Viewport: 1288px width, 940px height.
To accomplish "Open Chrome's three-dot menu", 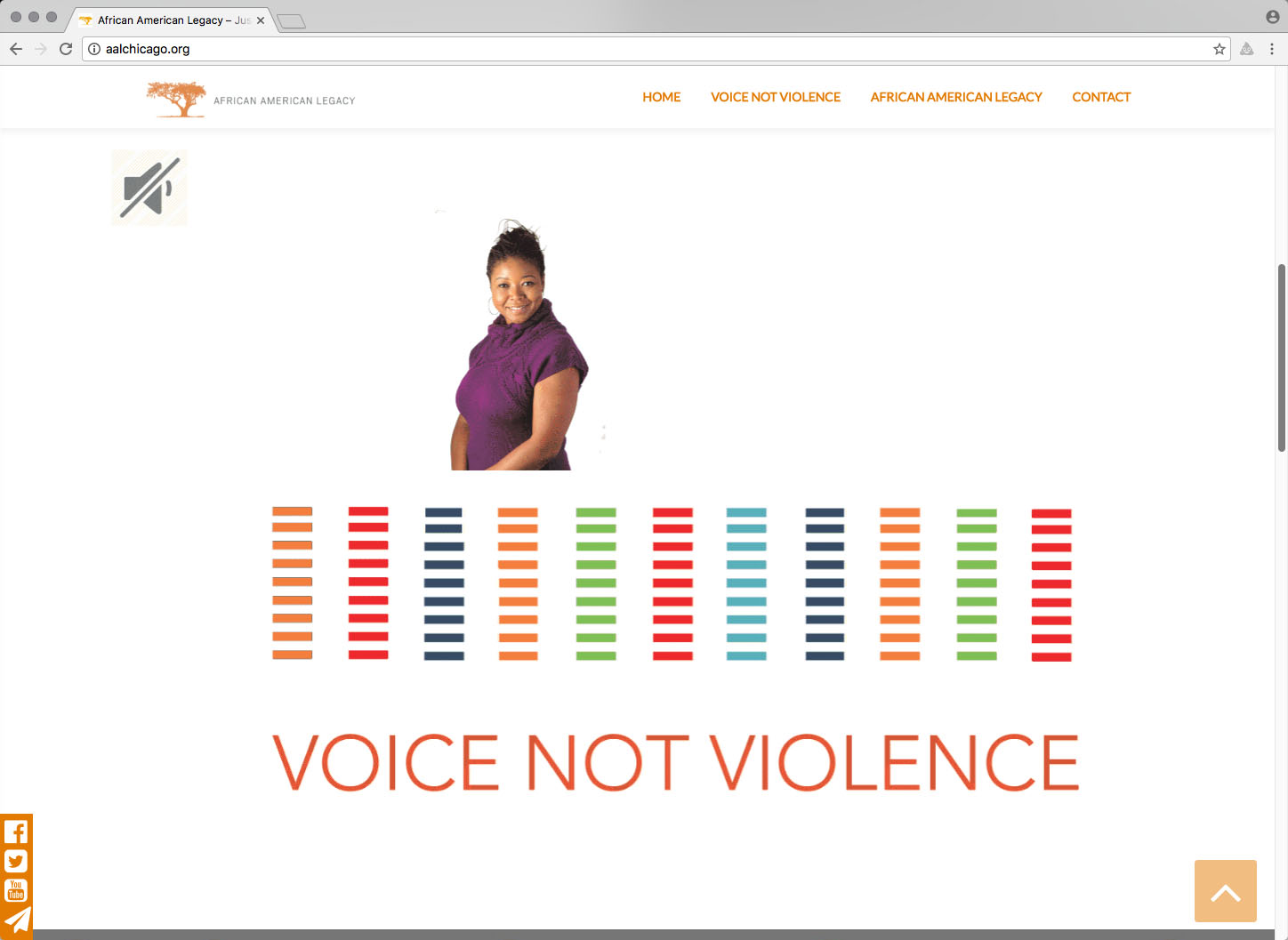I will coord(1272,49).
